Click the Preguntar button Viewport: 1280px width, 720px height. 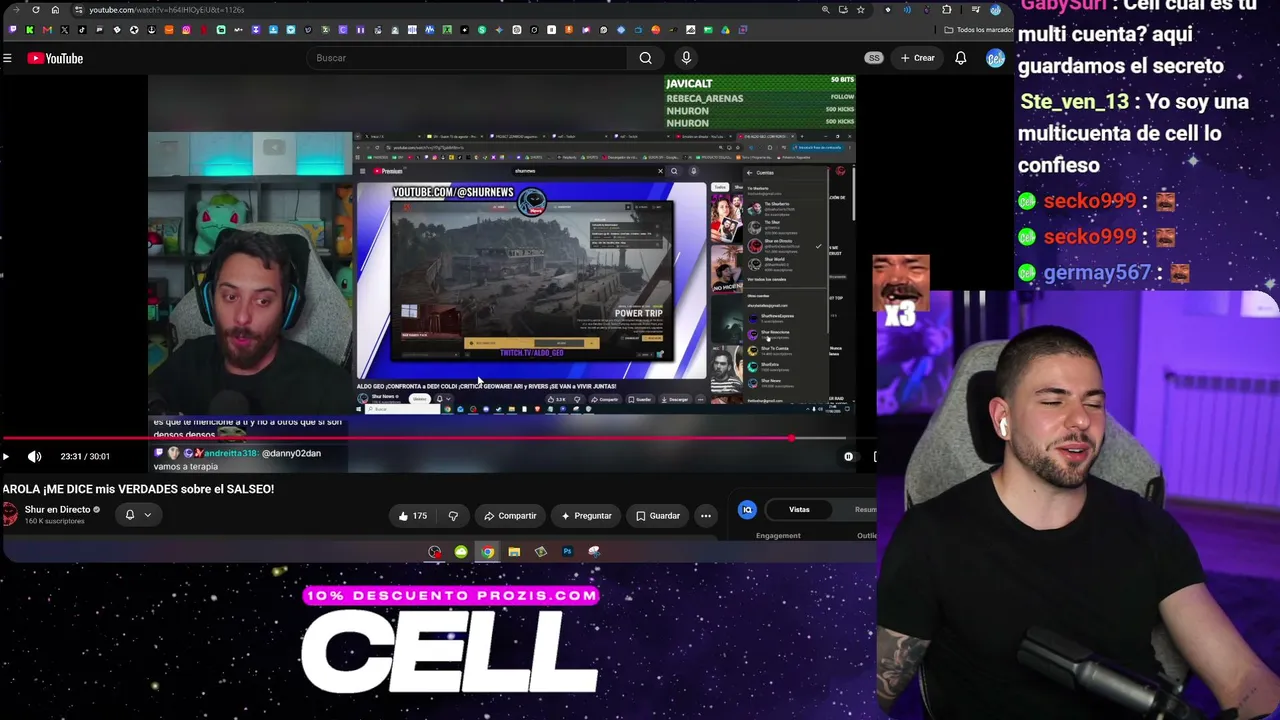click(586, 516)
